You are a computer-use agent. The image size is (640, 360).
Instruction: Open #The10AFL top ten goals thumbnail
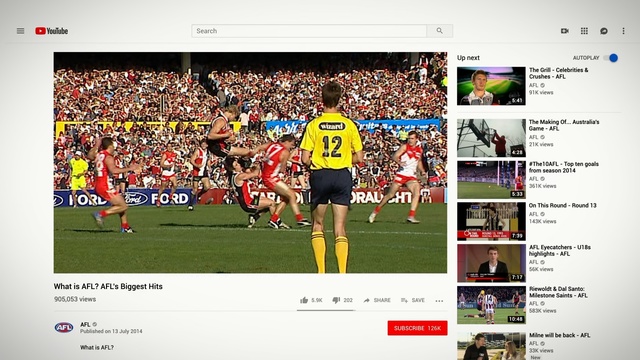click(491, 180)
